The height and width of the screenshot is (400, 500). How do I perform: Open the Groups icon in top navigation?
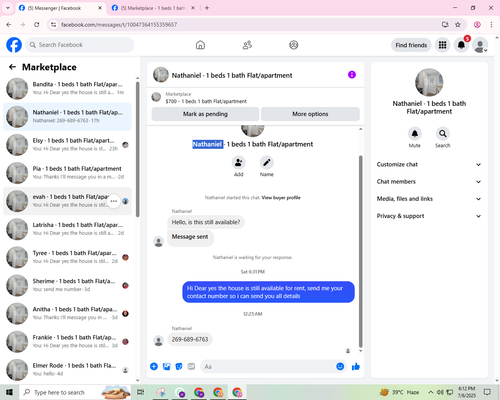(x=294, y=45)
